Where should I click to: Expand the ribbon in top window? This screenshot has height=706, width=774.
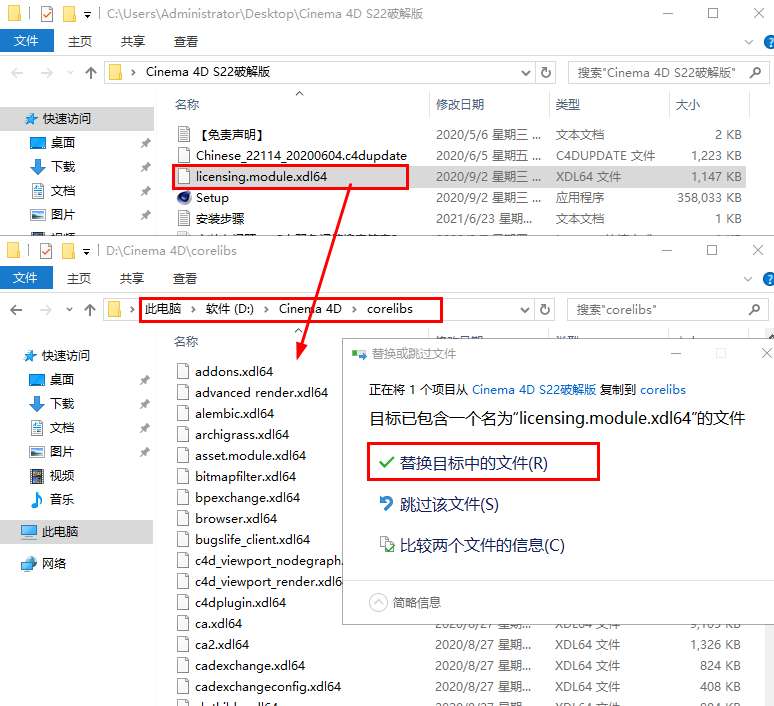click(749, 42)
